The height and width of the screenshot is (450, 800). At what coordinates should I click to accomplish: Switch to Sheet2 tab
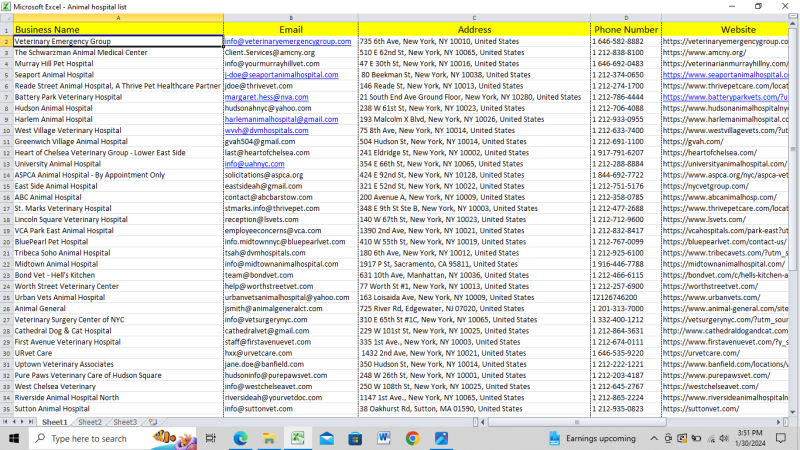pos(90,422)
